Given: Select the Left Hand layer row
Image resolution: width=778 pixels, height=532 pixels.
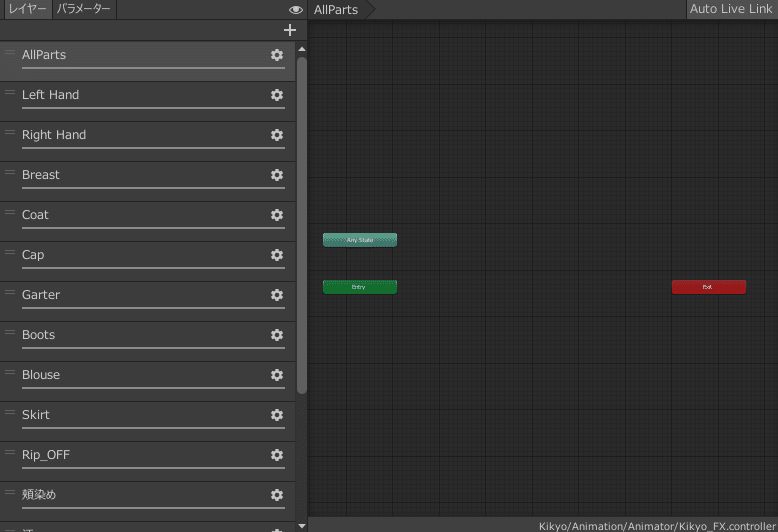Looking at the screenshot, I should pyautogui.click(x=147, y=101).
